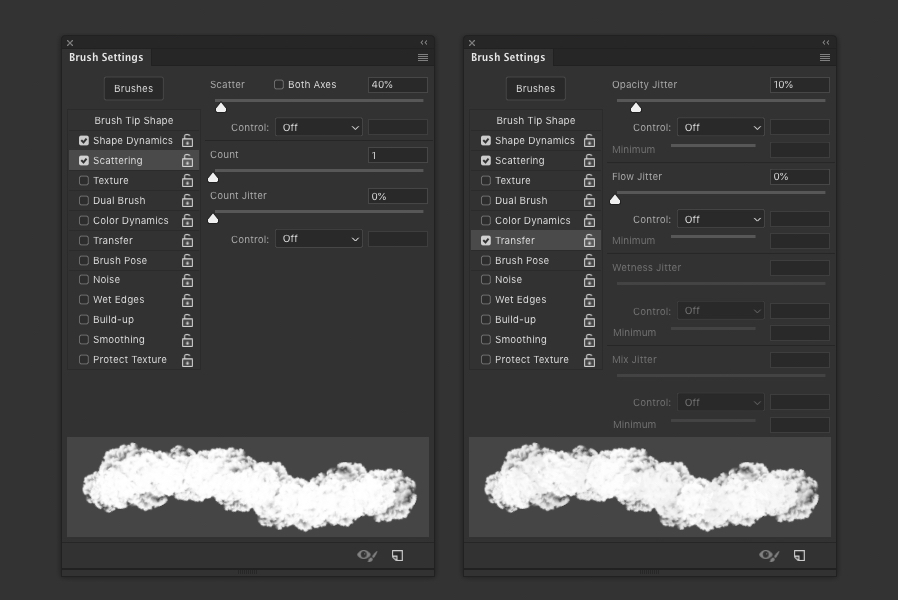Click Dual Brush lock icon in left panel
The width and height of the screenshot is (898, 600).
click(187, 200)
